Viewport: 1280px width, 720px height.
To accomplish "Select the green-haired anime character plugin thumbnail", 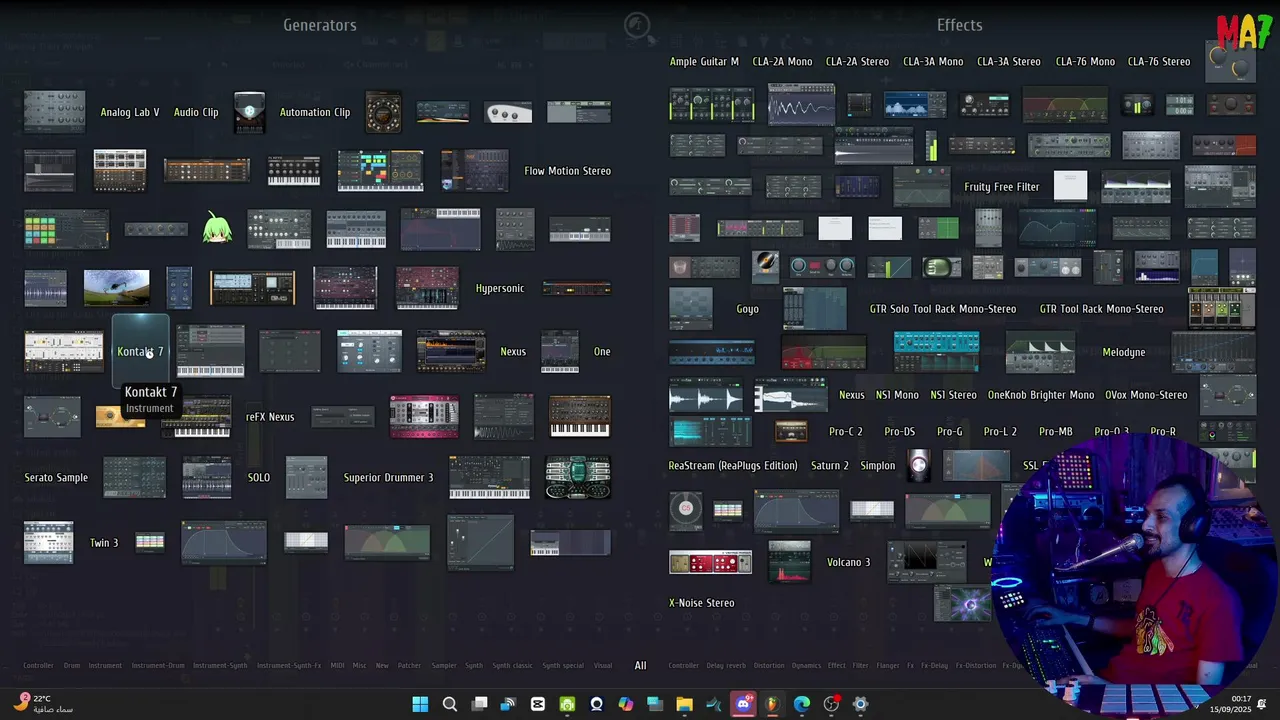I will [x=217, y=229].
